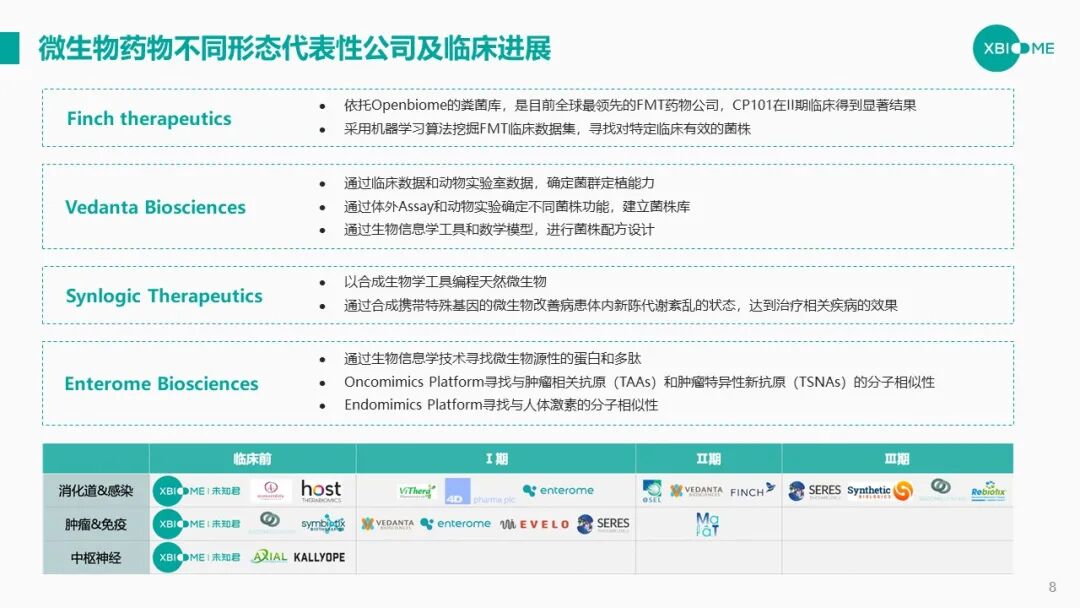
Task: Click the bullet 通过生物信息学工具和数学模型
Action: click(x=499, y=230)
